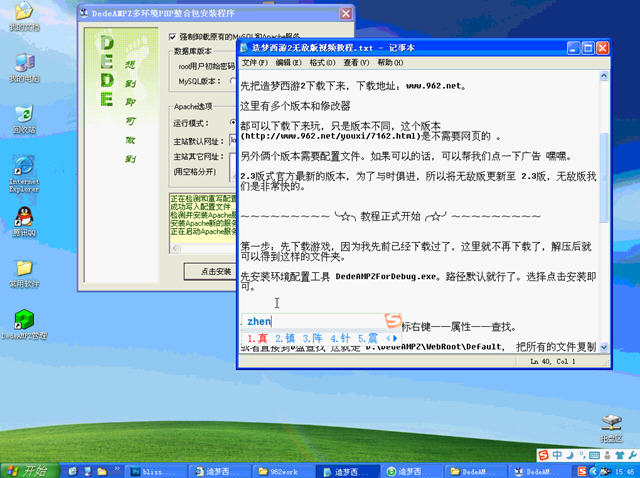Click the DedeAMPZ installer title bar icon
Screen dimensions: 640x478
click(84, 13)
